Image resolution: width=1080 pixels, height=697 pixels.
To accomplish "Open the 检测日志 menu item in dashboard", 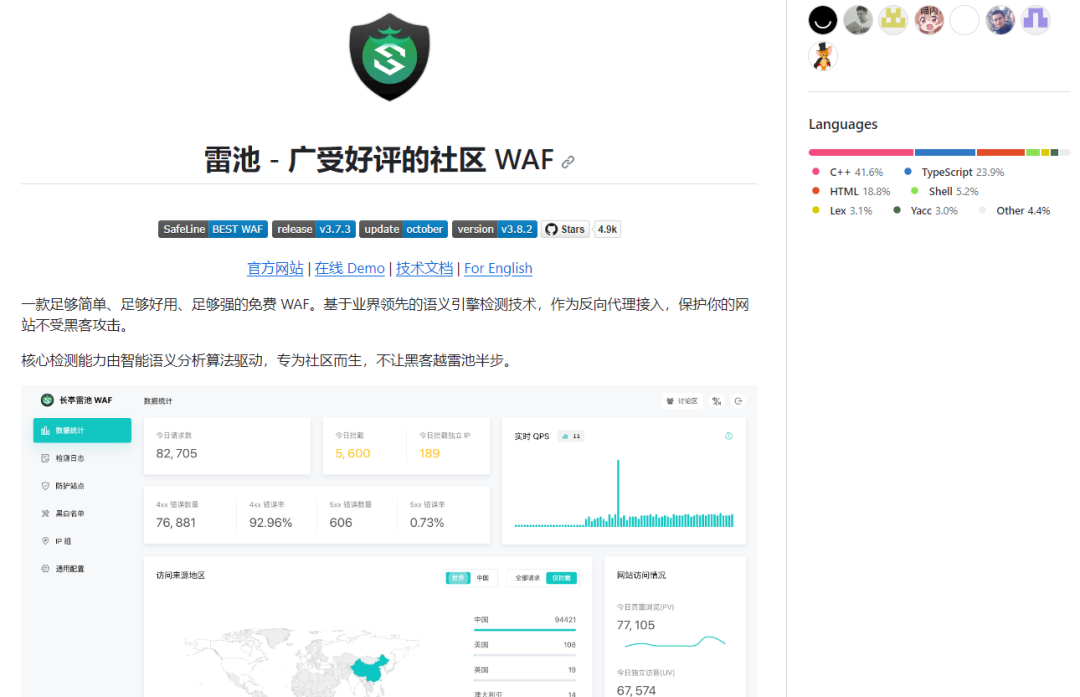I will tap(82, 458).
